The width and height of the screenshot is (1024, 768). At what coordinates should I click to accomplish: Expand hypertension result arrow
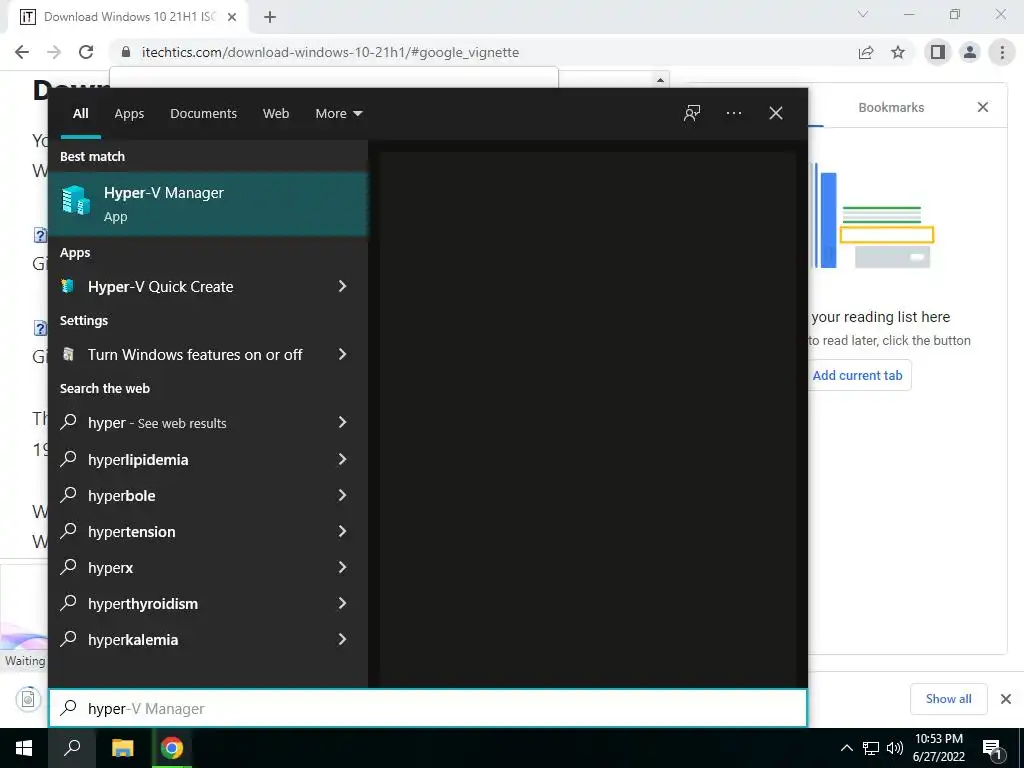342,531
